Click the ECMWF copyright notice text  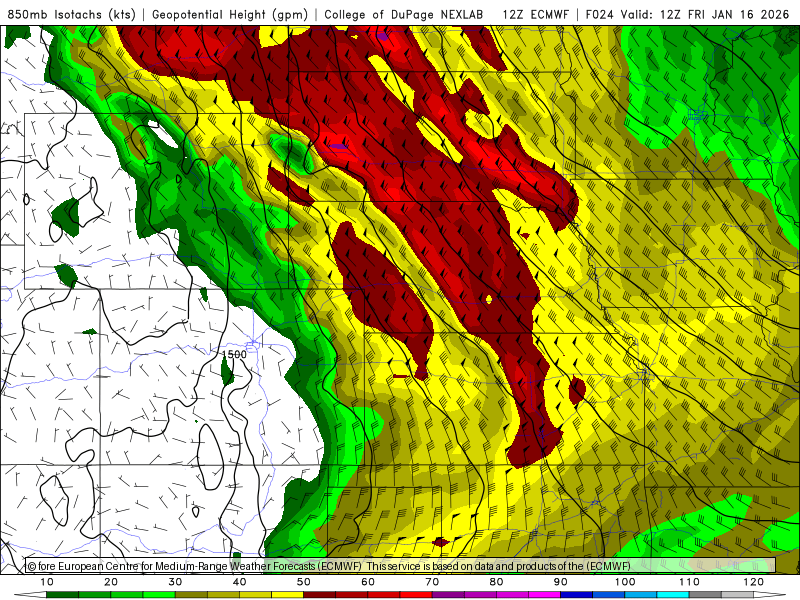[x=329, y=566]
